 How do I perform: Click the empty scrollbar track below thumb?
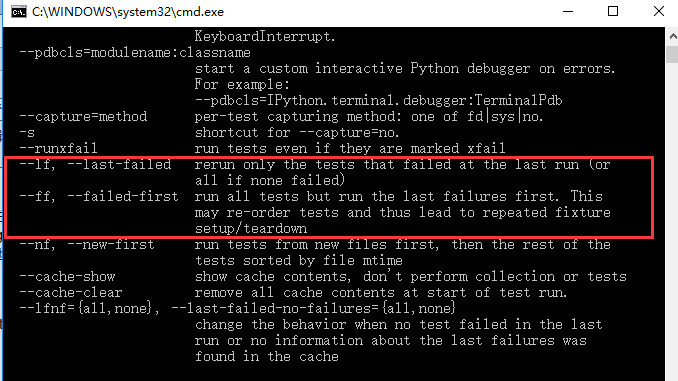pos(672,216)
